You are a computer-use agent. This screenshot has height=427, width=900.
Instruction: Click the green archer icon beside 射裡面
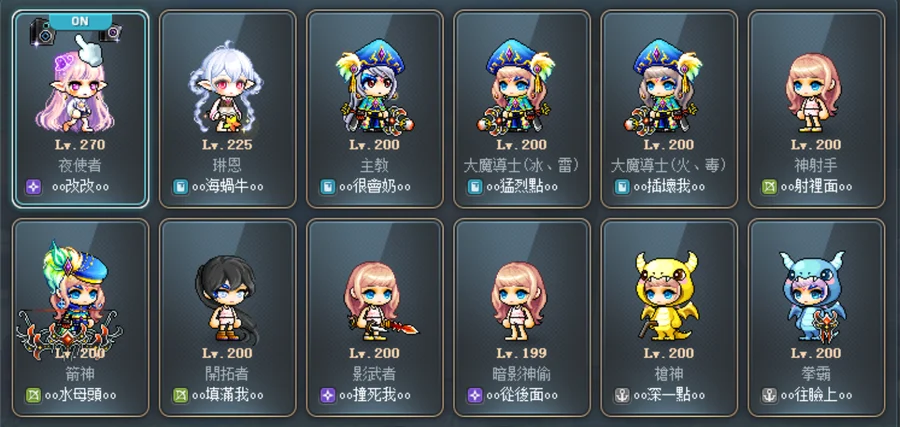click(769, 187)
